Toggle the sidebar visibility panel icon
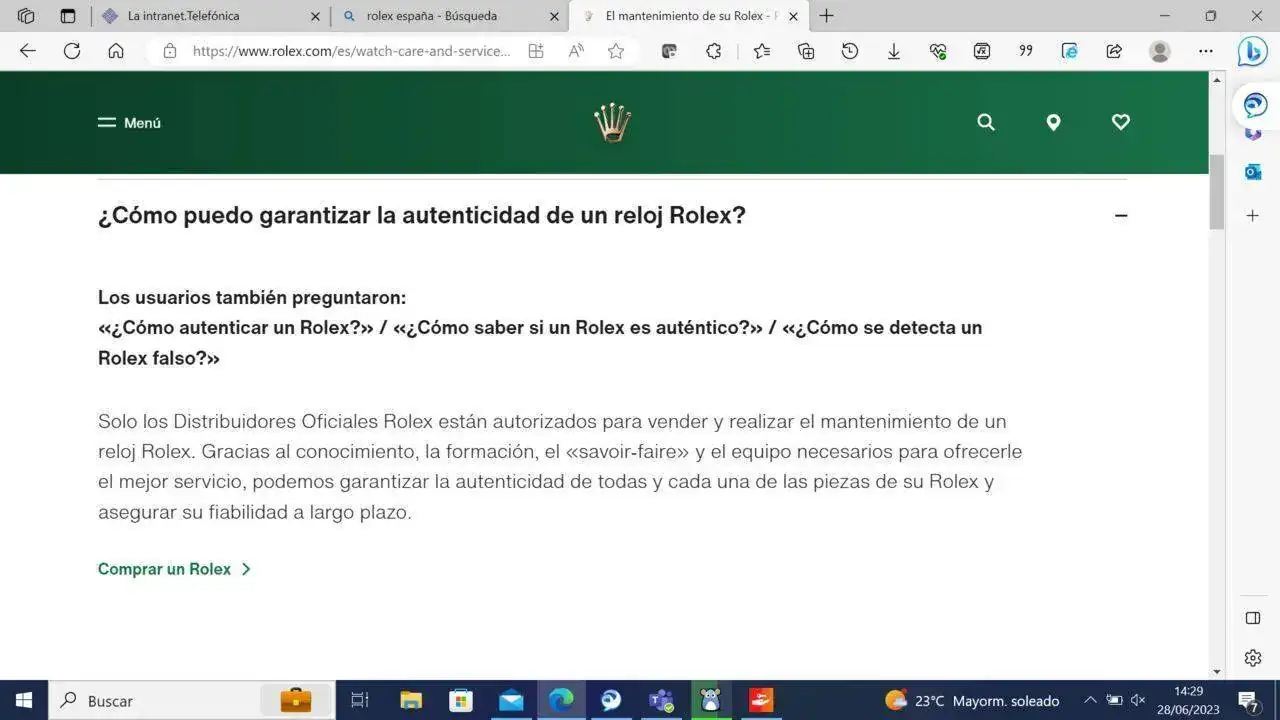Screen dimensions: 1280x720 pyautogui.click(x=1253, y=618)
